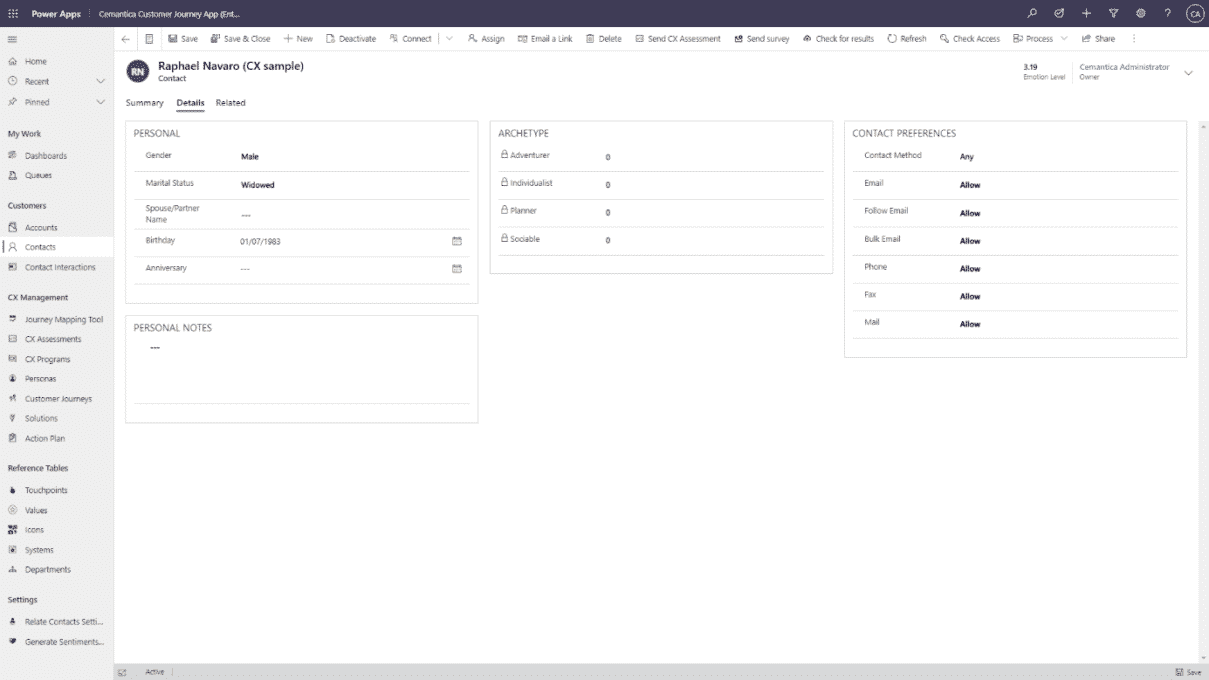The image size is (1209, 680).
Task: Open Generate Sentiments in Settings
Action: click(57, 642)
